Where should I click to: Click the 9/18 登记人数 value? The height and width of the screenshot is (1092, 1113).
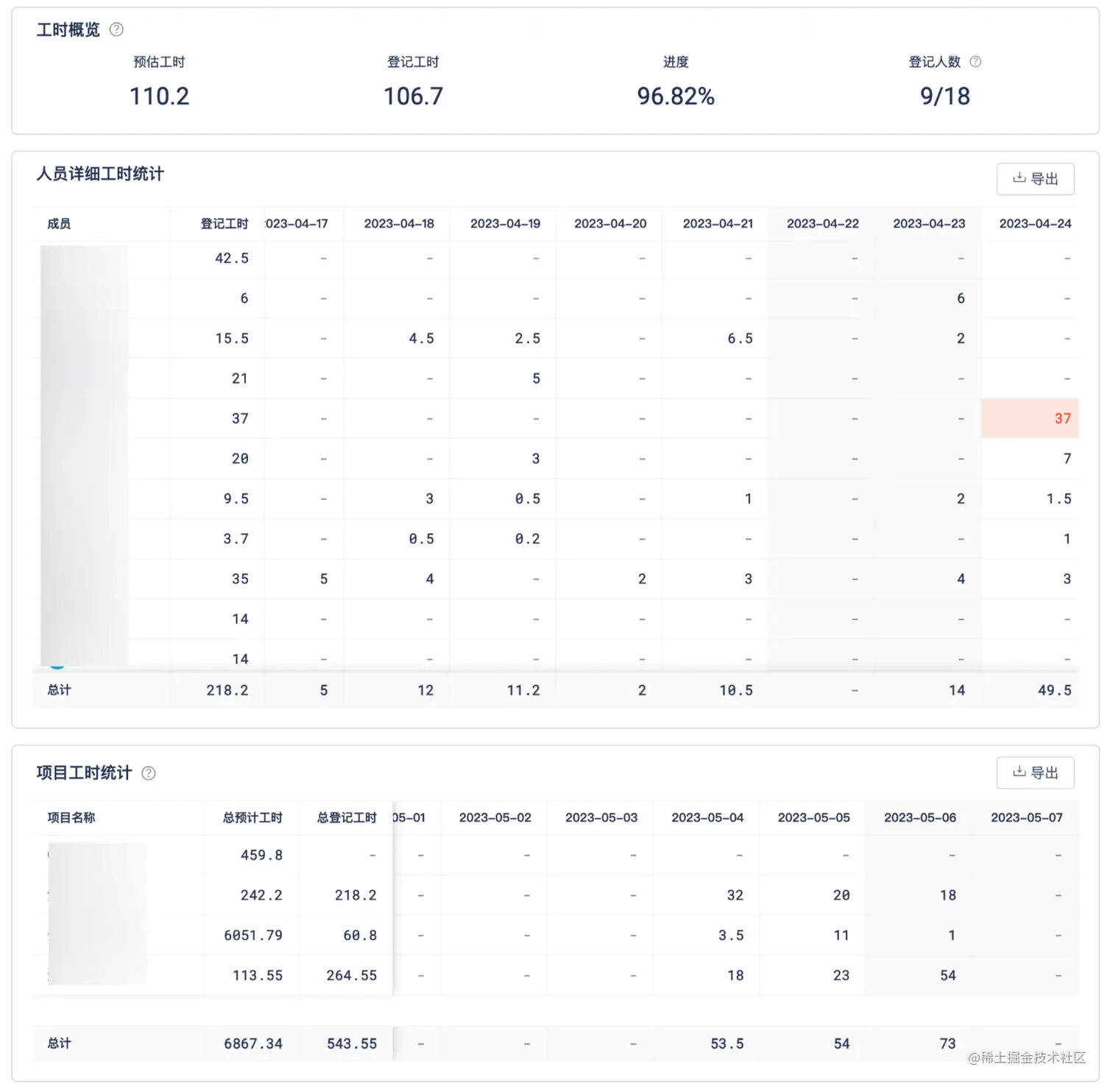pyautogui.click(x=945, y=96)
